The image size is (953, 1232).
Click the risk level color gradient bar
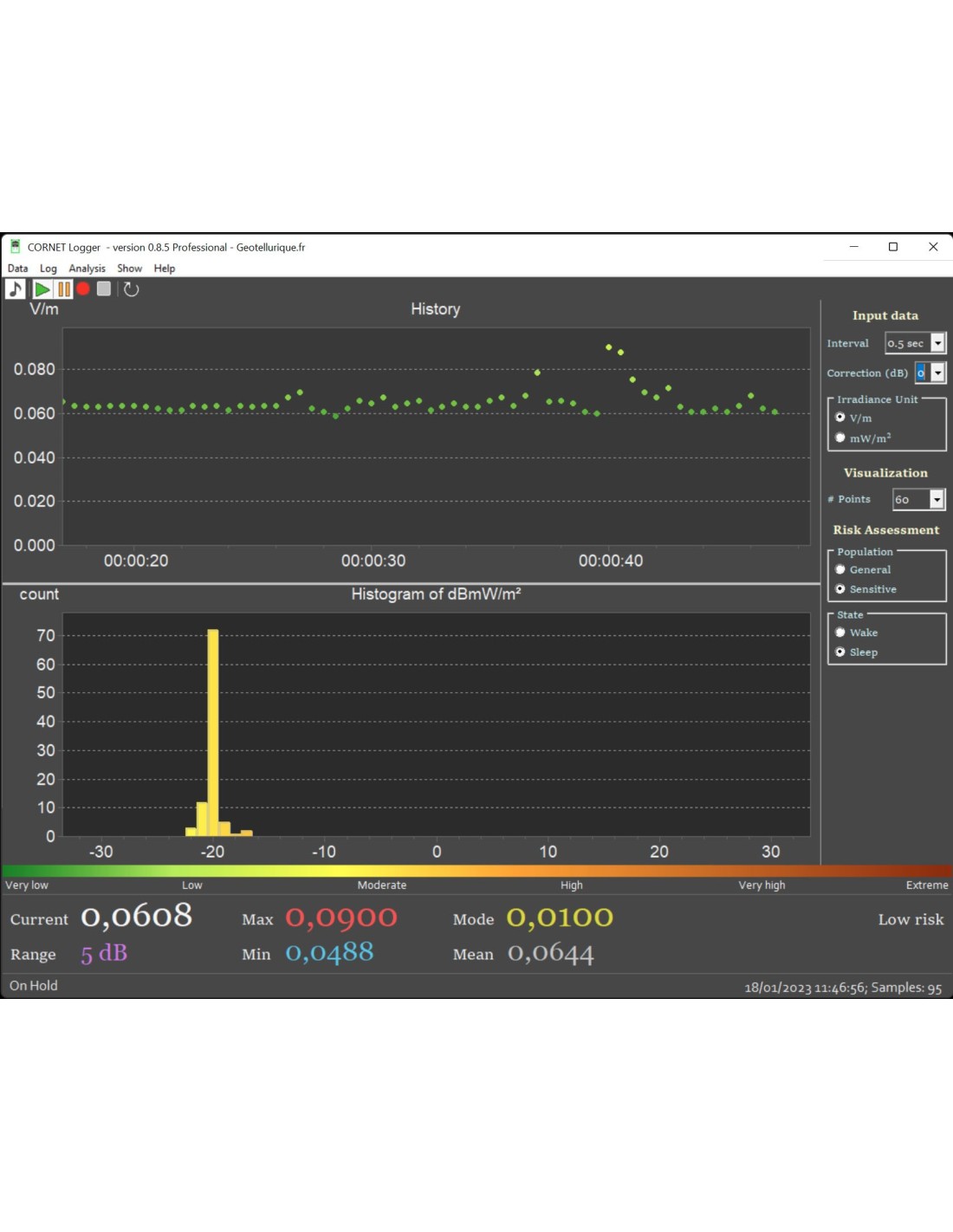(476, 871)
